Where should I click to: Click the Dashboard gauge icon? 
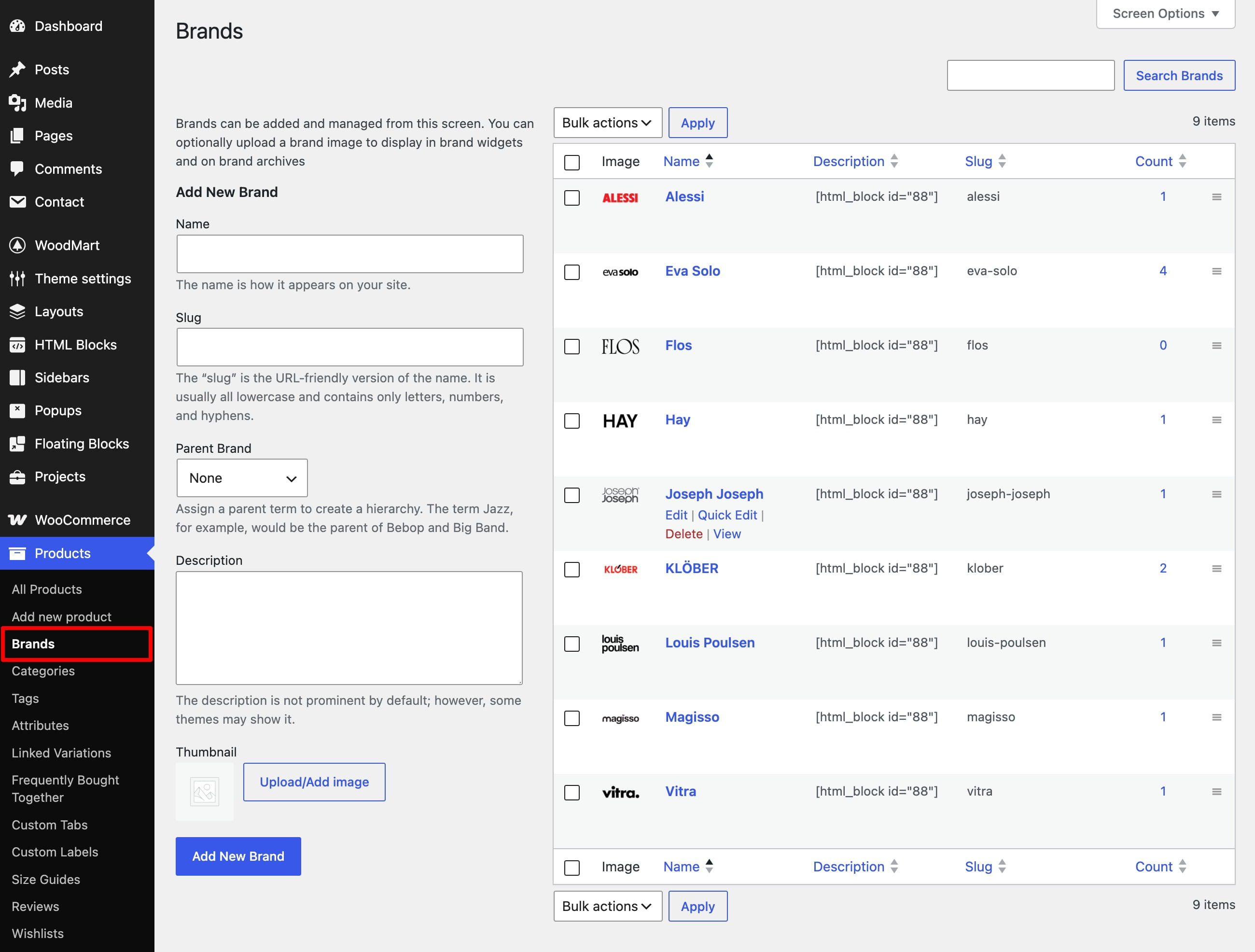[x=17, y=26]
